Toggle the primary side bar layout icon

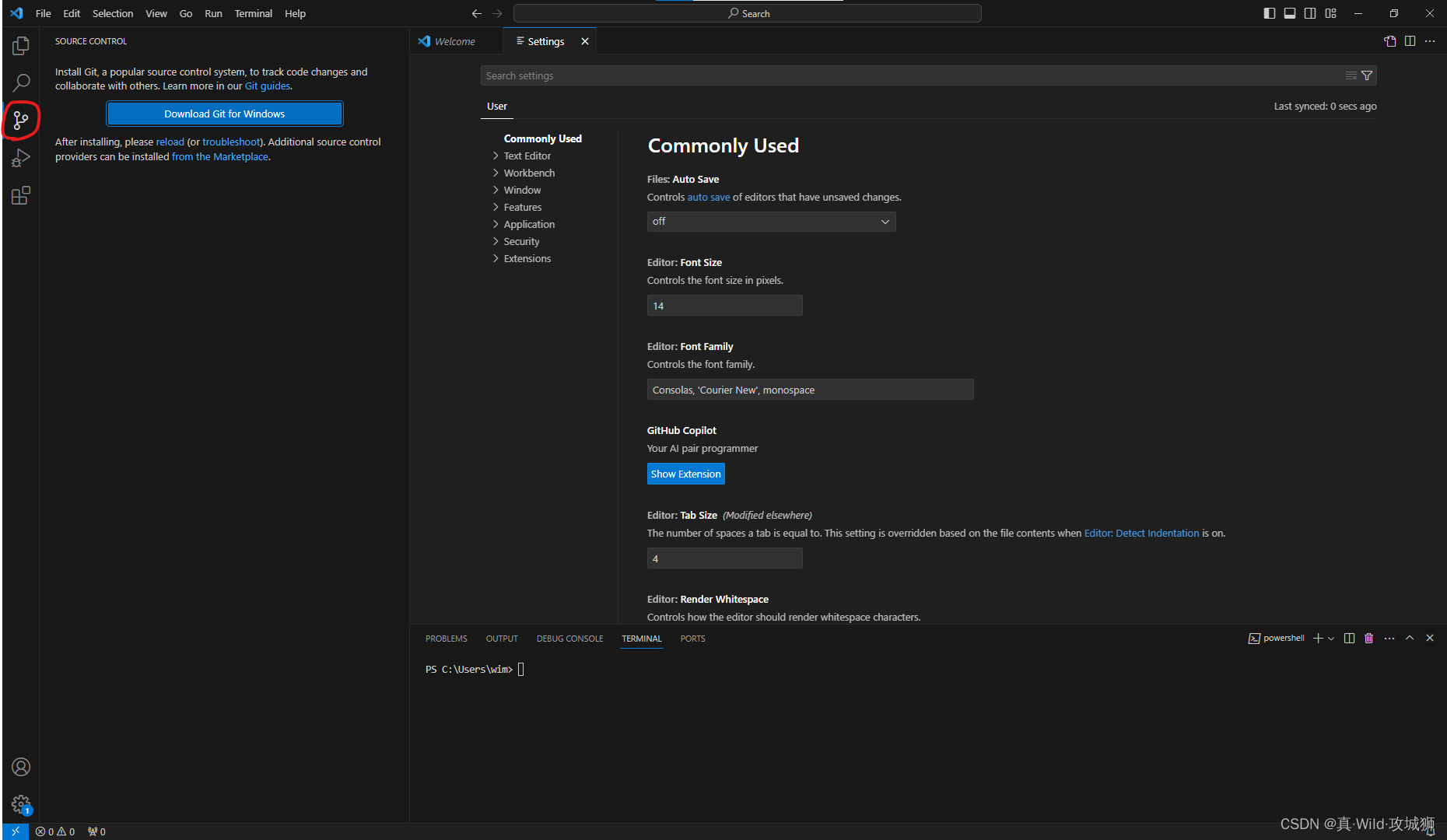pyautogui.click(x=1270, y=13)
